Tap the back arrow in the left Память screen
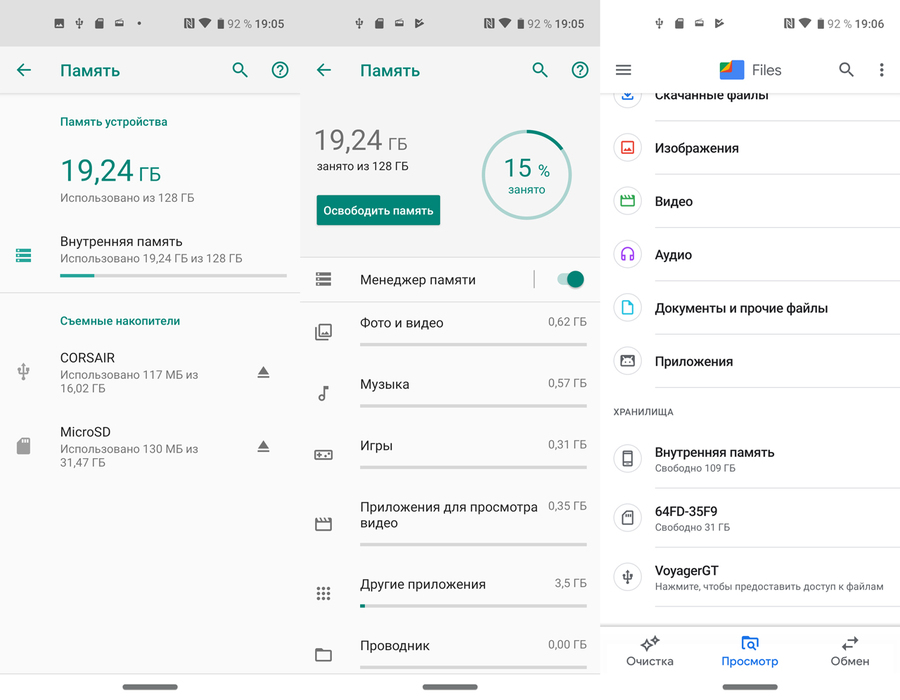 pos(24,70)
